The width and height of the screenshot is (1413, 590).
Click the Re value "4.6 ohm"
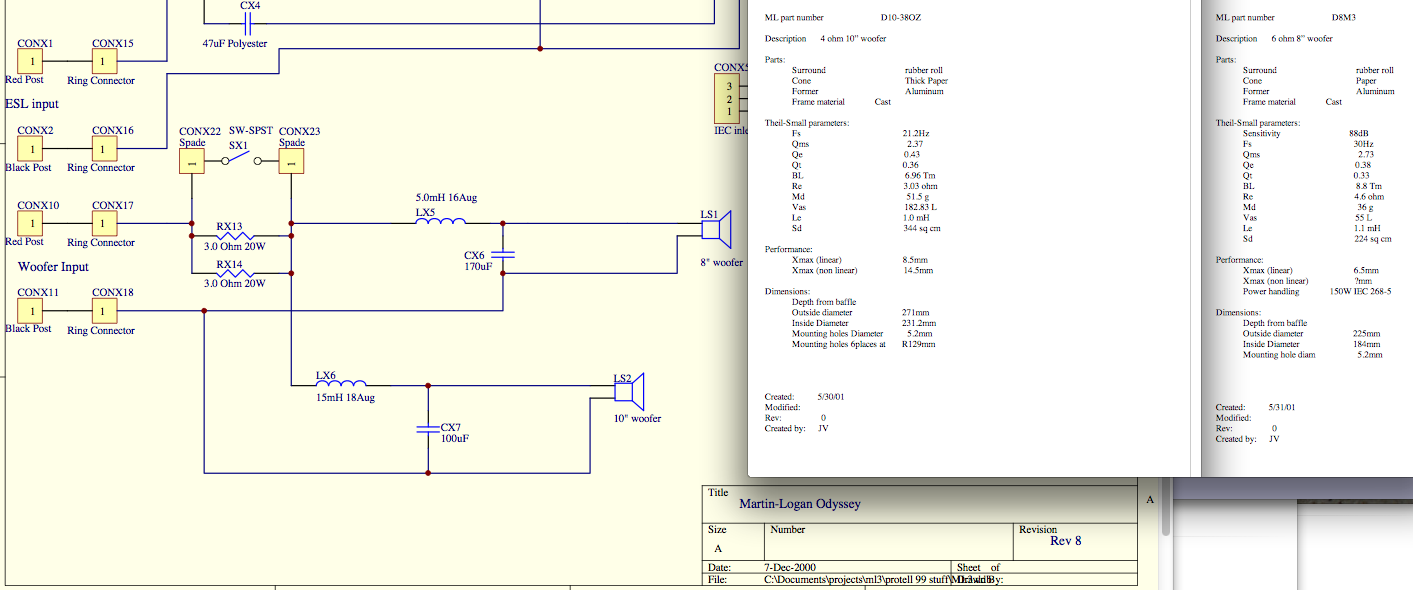click(x=1369, y=197)
